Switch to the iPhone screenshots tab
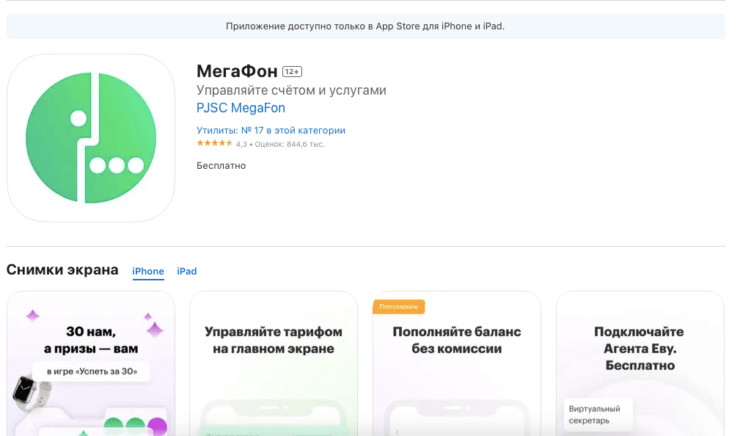The height and width of the screenshot is (436, 740). [x=148, y=271]
